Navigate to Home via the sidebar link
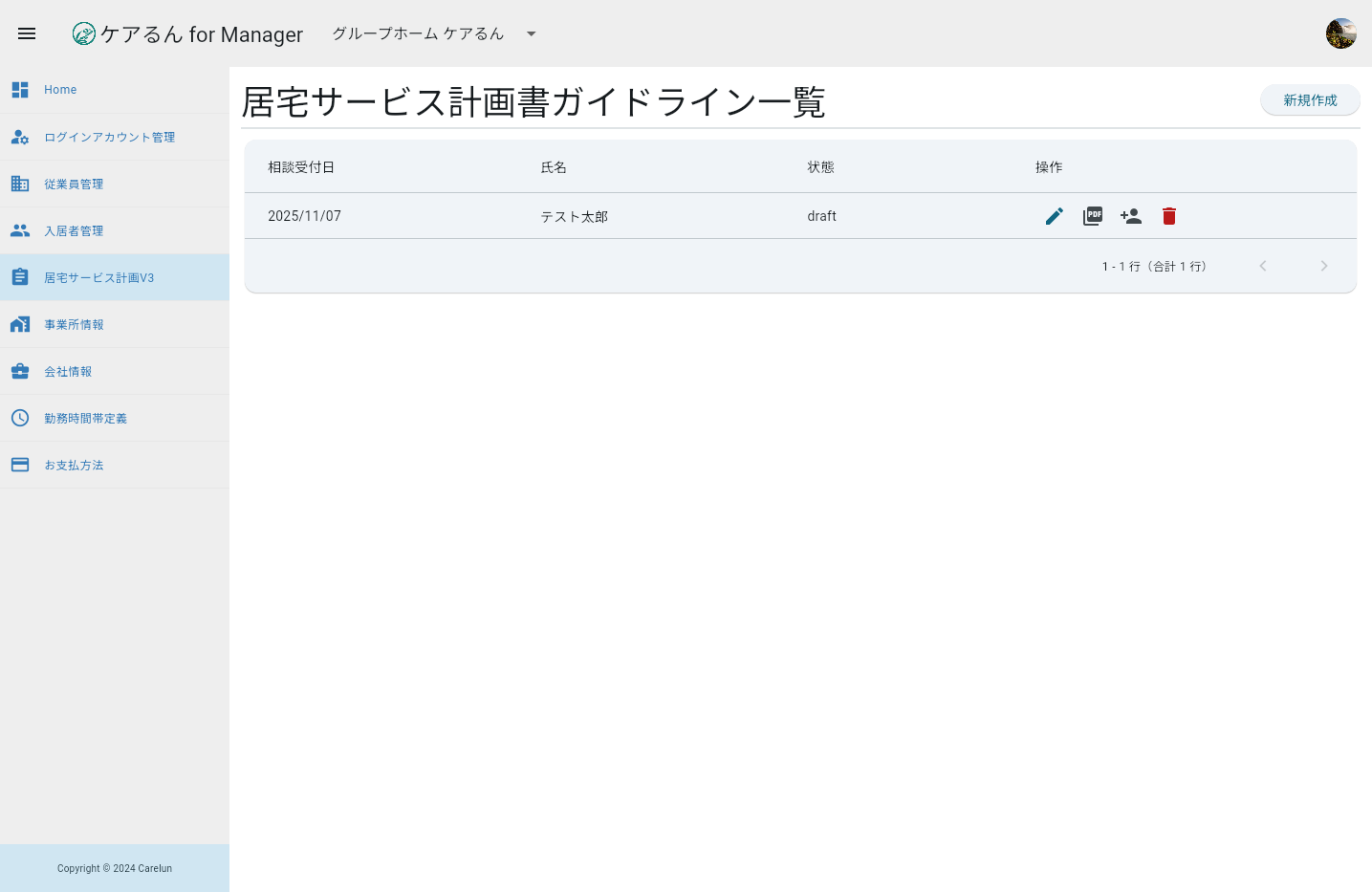Viewport: 1372px width, 892px height. [60, 89]
